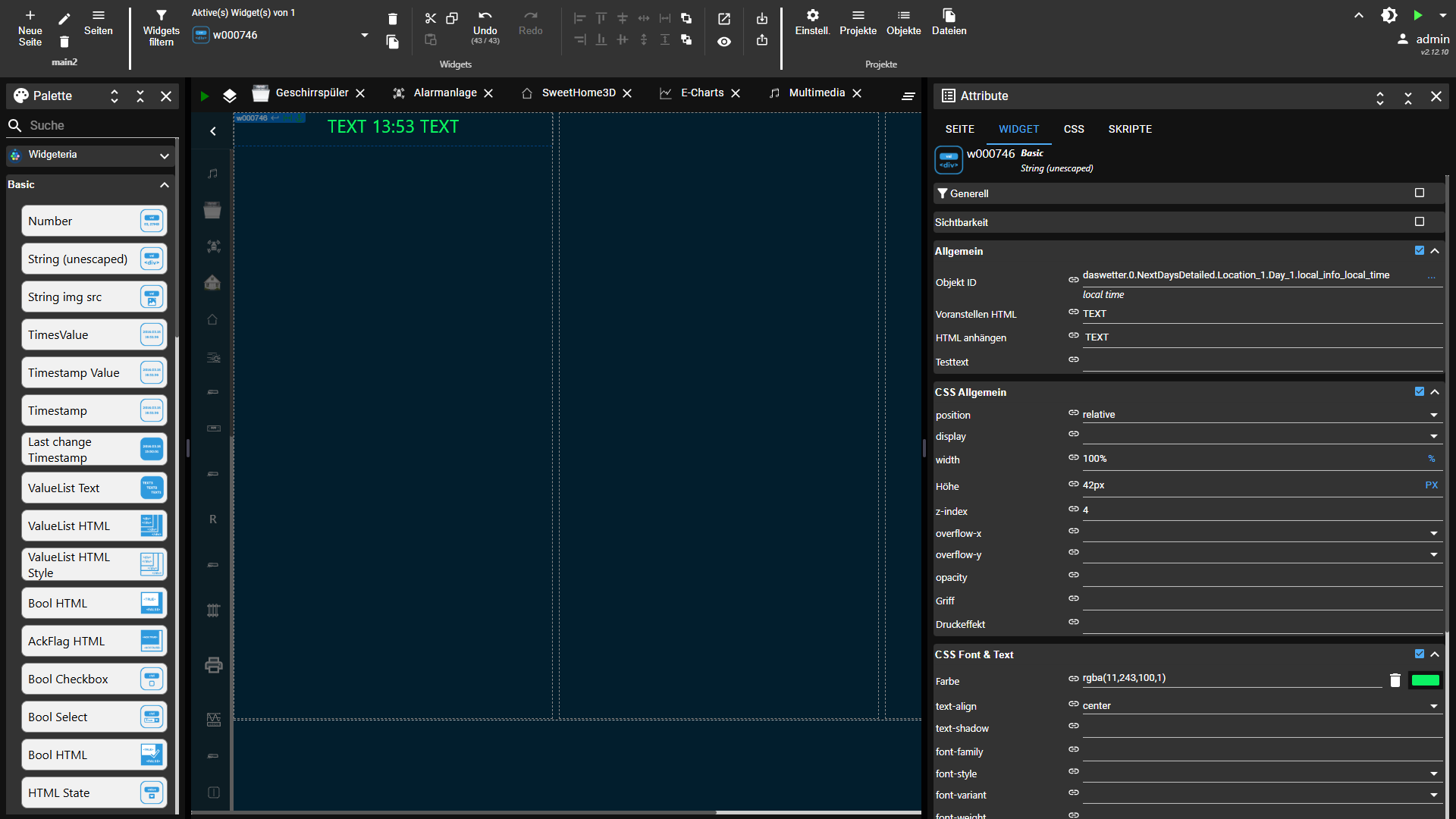Open the E-Charts view tab
The width and height of the screenshot is (1456, 819).
pos(701,93)
